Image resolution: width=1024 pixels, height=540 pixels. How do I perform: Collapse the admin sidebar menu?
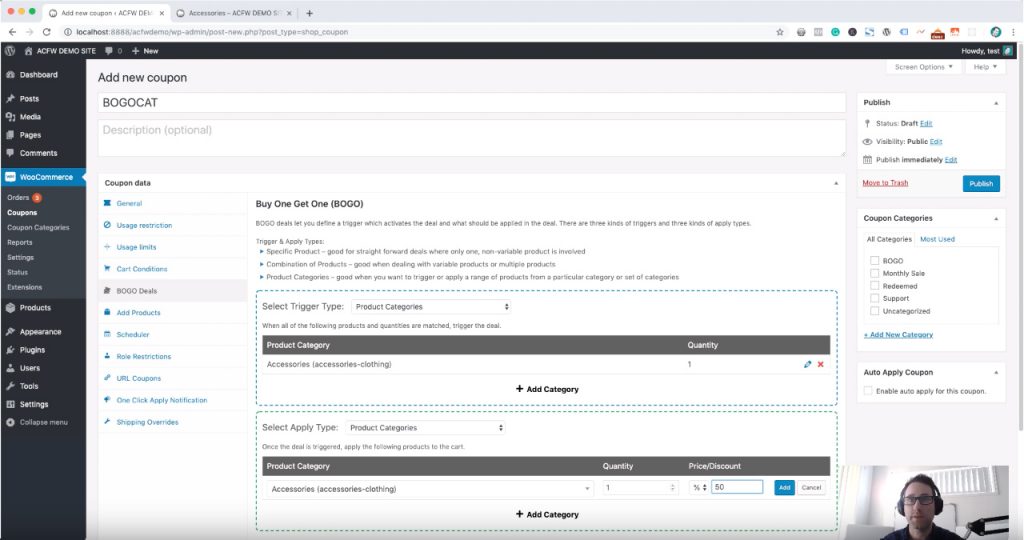(43, 422)
